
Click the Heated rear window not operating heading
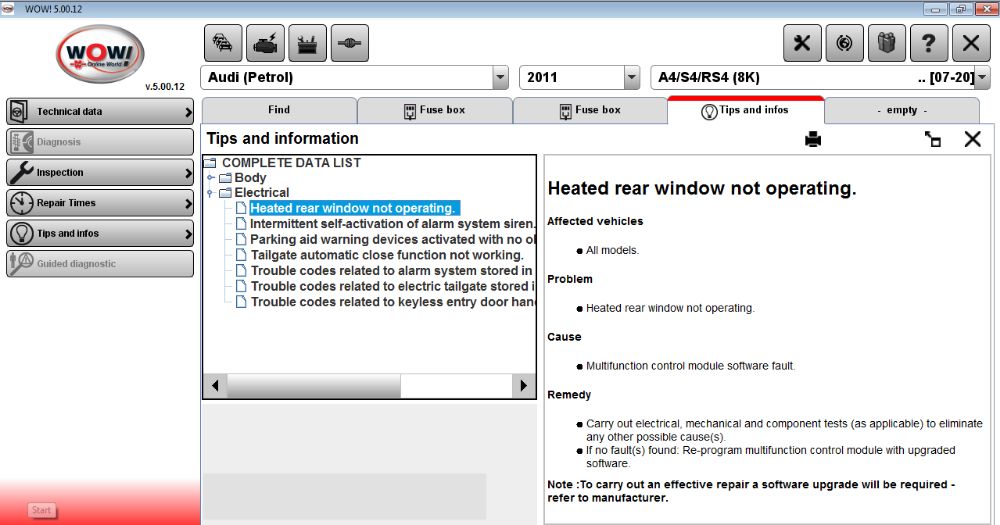702,189
